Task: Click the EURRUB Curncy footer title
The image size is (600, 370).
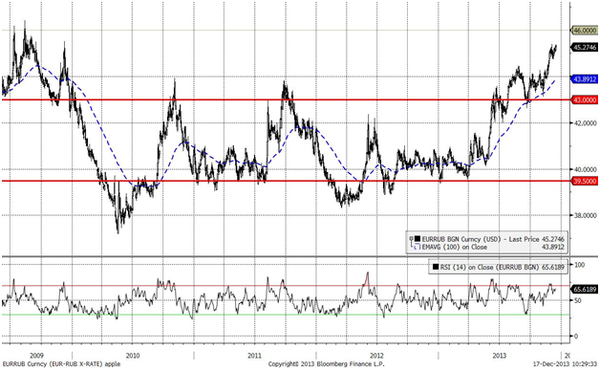Action: click(62, 363)
